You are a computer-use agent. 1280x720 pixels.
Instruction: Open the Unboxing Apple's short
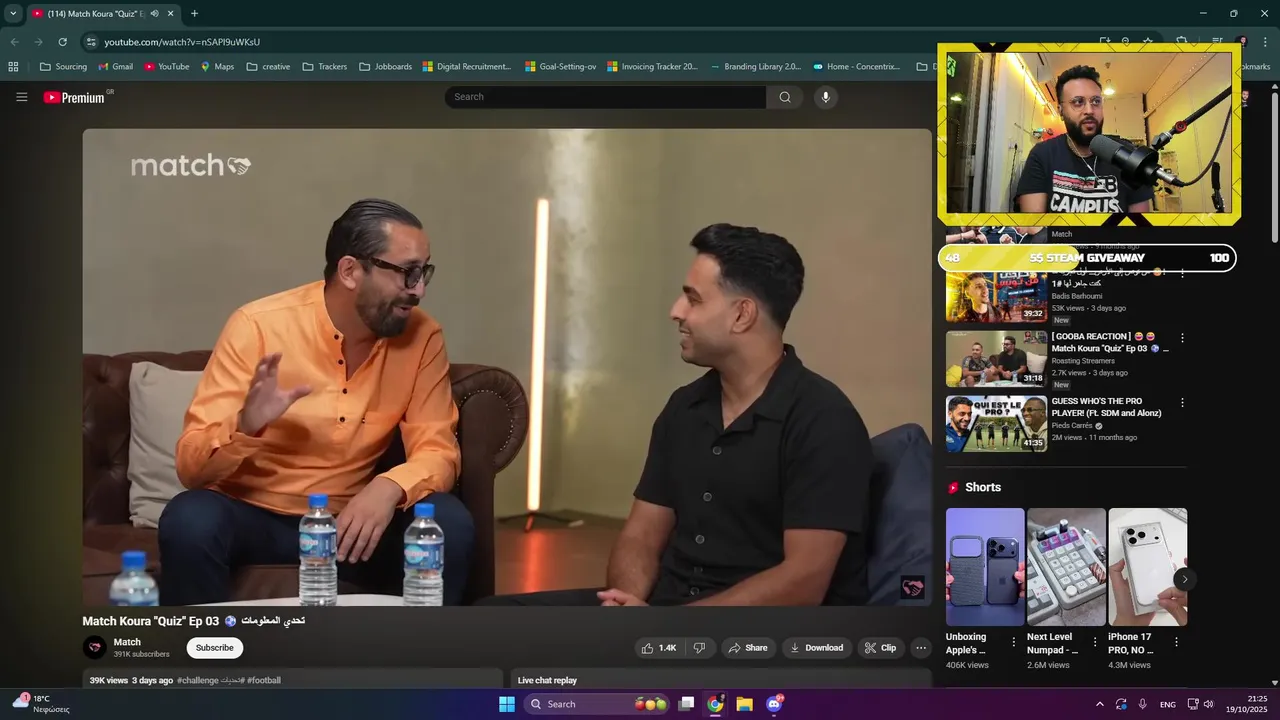tap(985, 567)
